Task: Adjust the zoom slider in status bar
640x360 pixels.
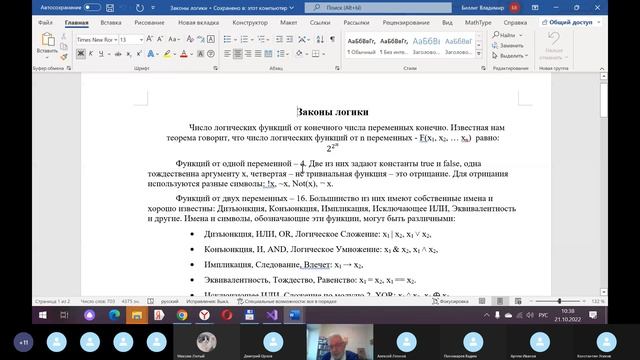Action: [x=560, y=301]
